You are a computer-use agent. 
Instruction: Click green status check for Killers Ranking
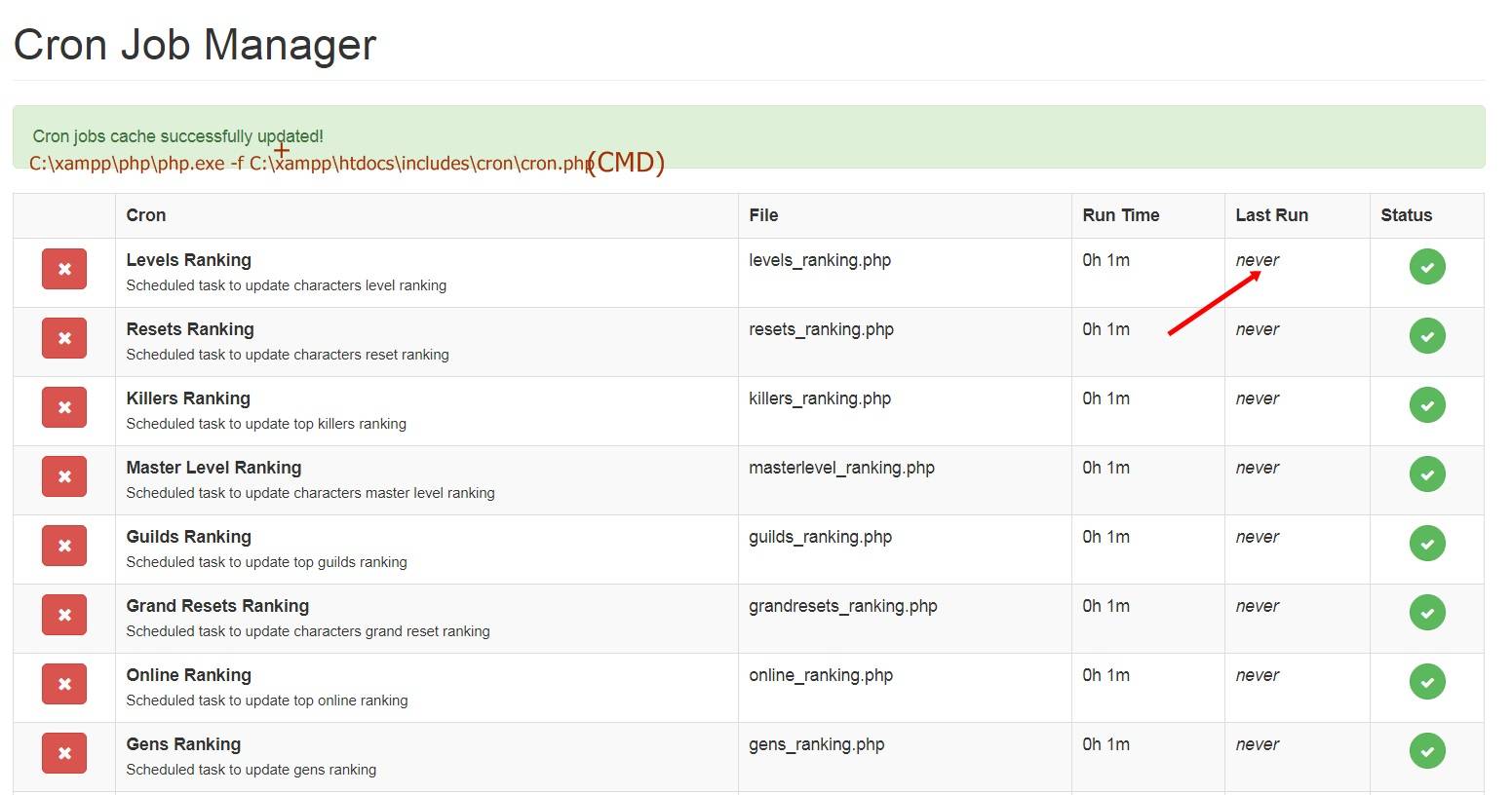[1427, 405]
